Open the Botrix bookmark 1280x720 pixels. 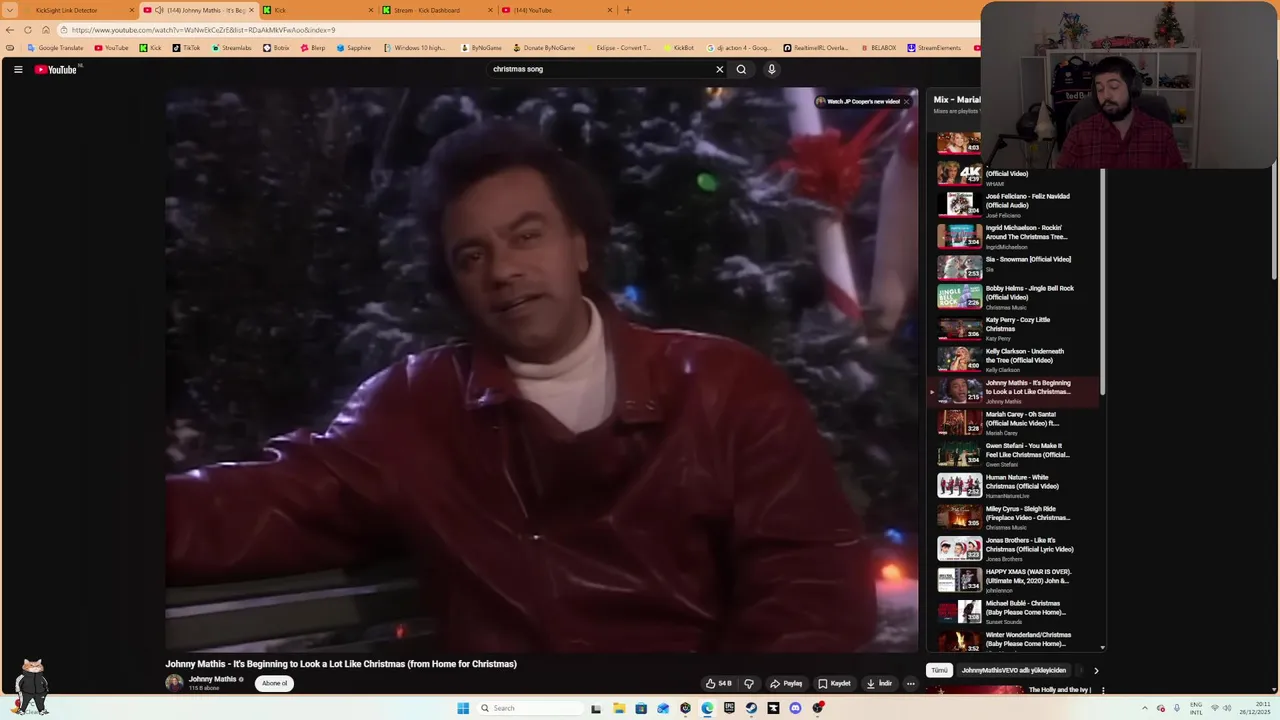point(276,48)
